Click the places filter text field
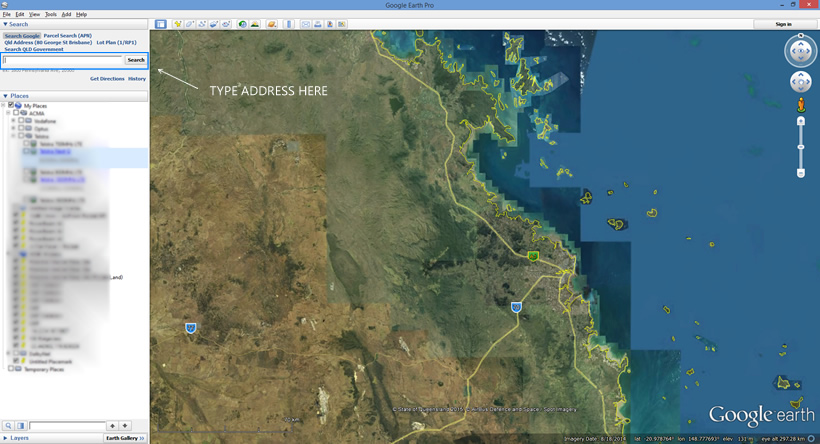Screen dimensions: 820x444 (x=67, y=426)
